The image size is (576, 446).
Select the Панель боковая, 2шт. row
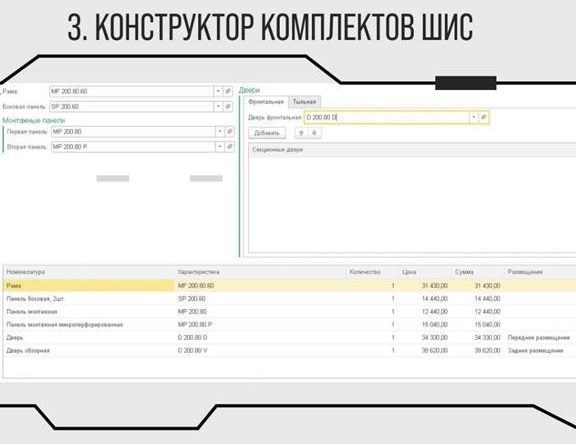coord(290,299)
